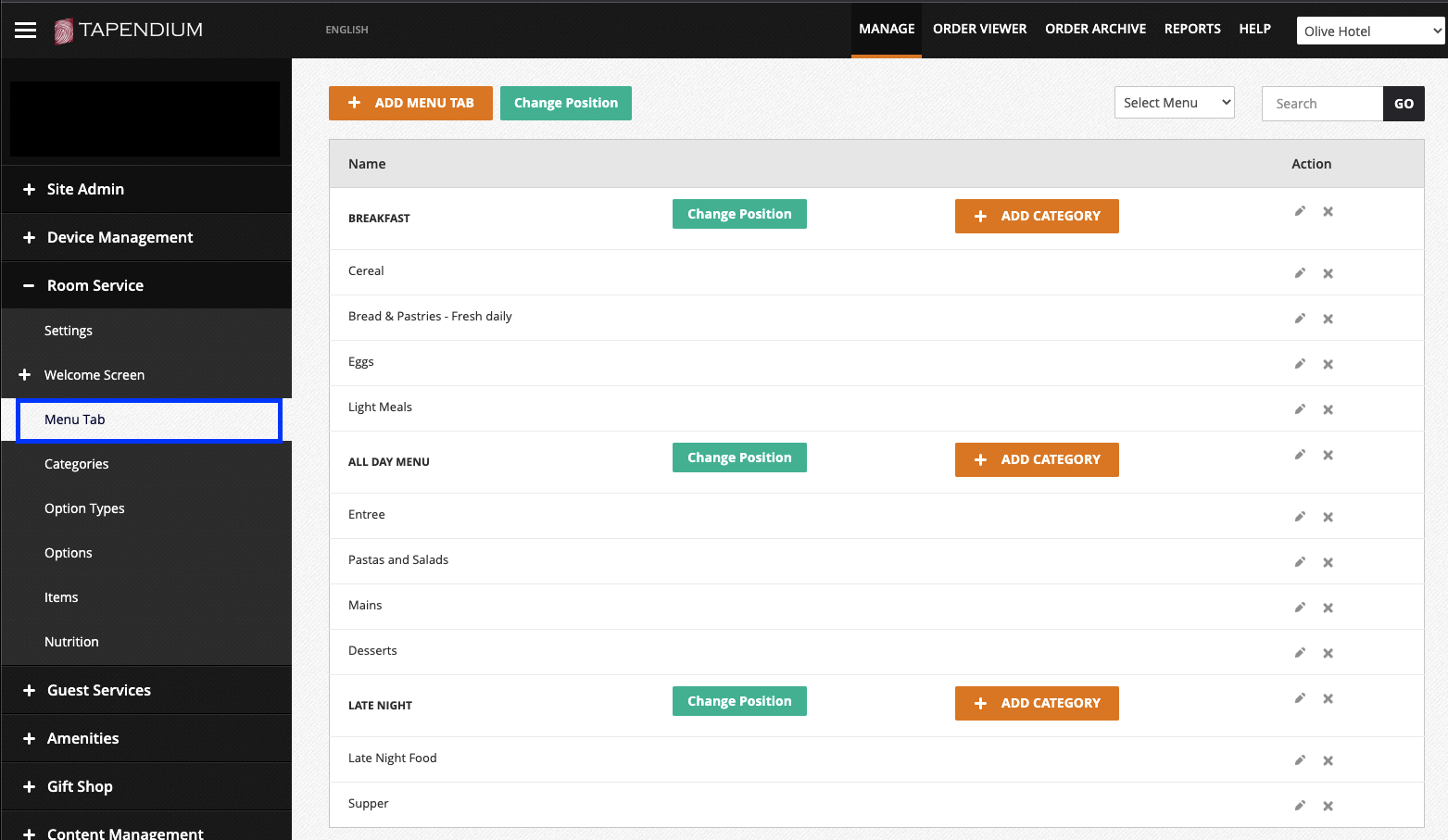Expand the Guest Services section
The image size is (1448, 840).
pyautogui.click(x=98, y=689)
